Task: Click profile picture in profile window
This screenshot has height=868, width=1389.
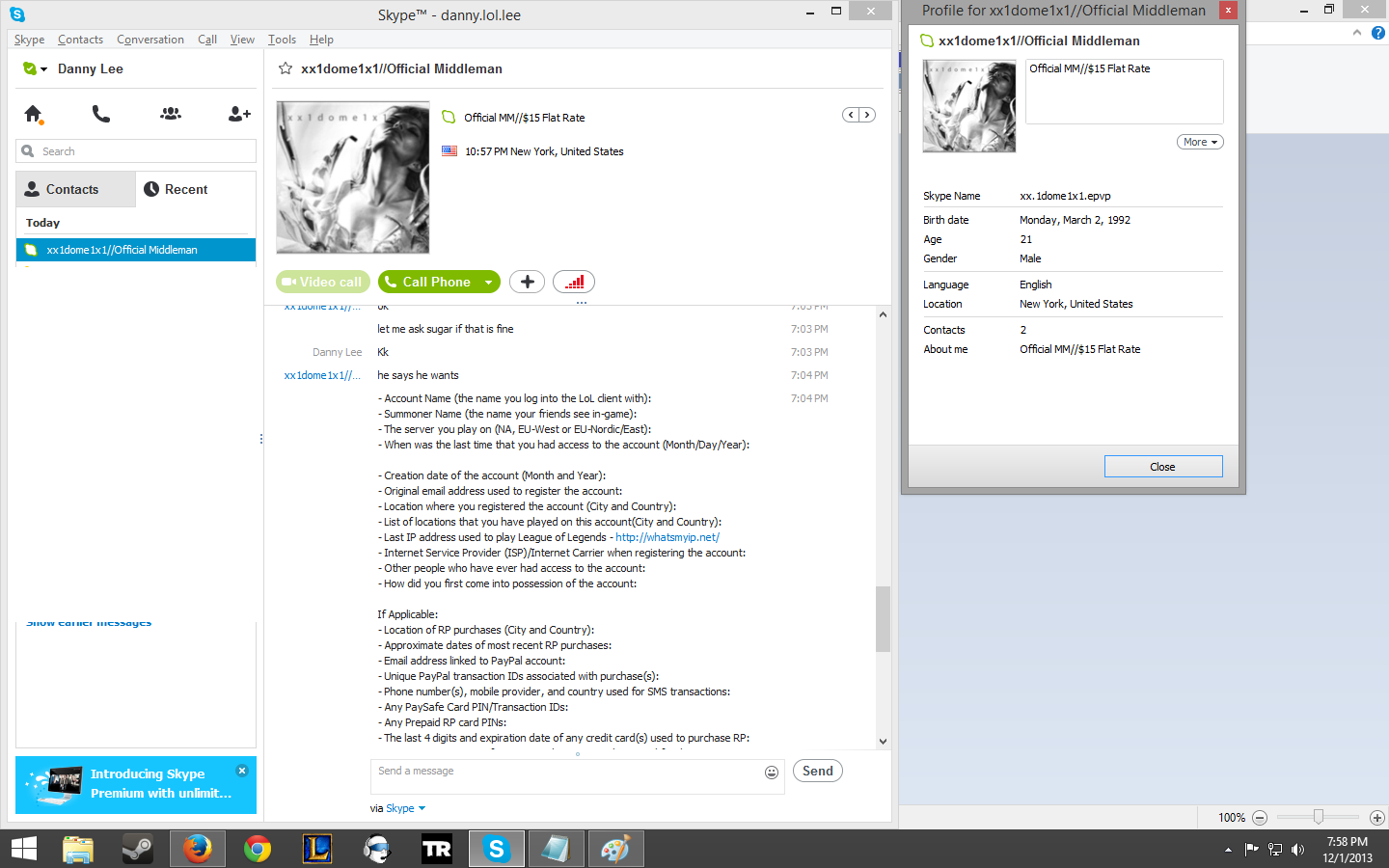Action: 969,106
